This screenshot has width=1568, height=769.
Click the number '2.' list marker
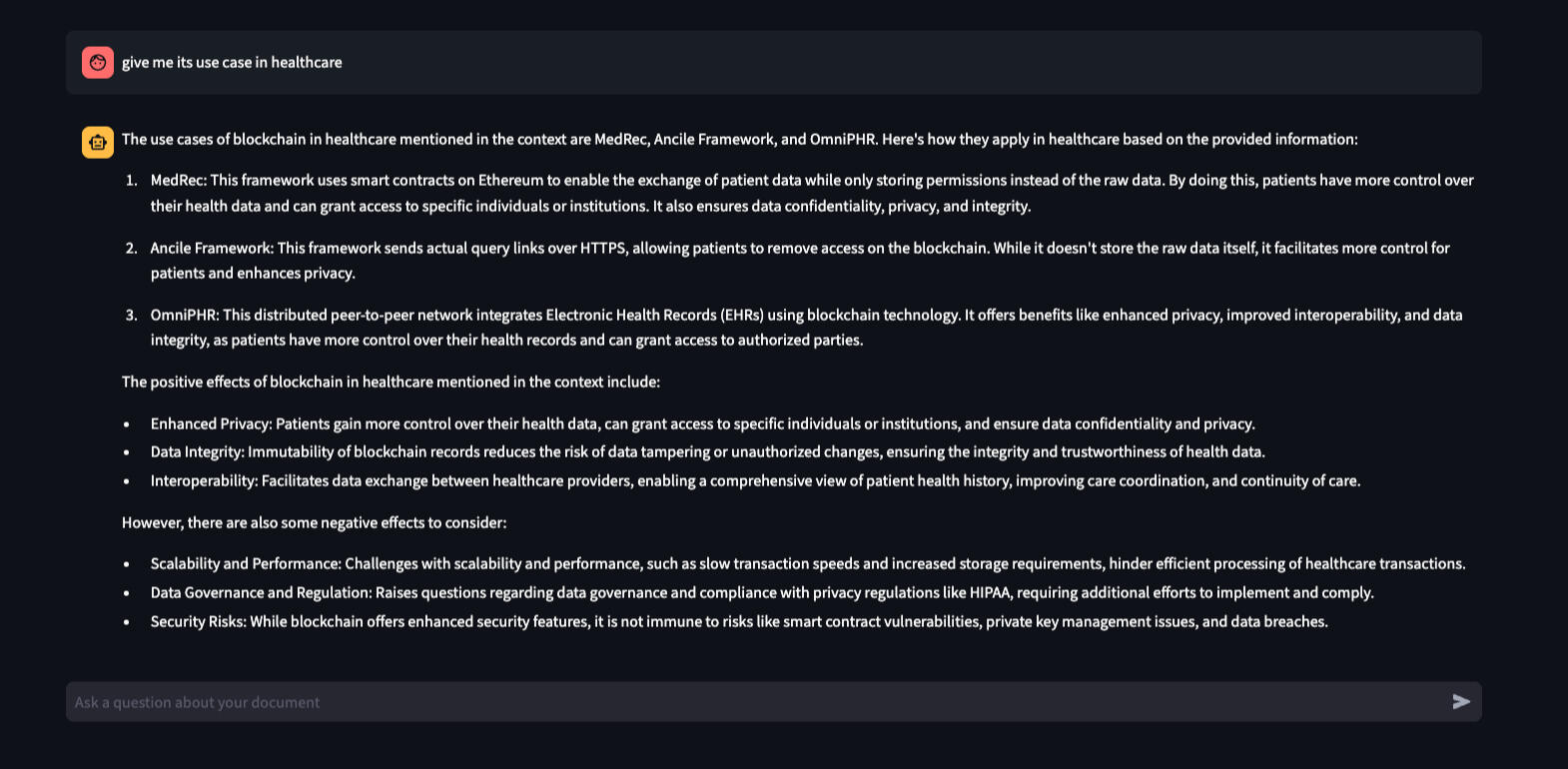click(132, 248)
